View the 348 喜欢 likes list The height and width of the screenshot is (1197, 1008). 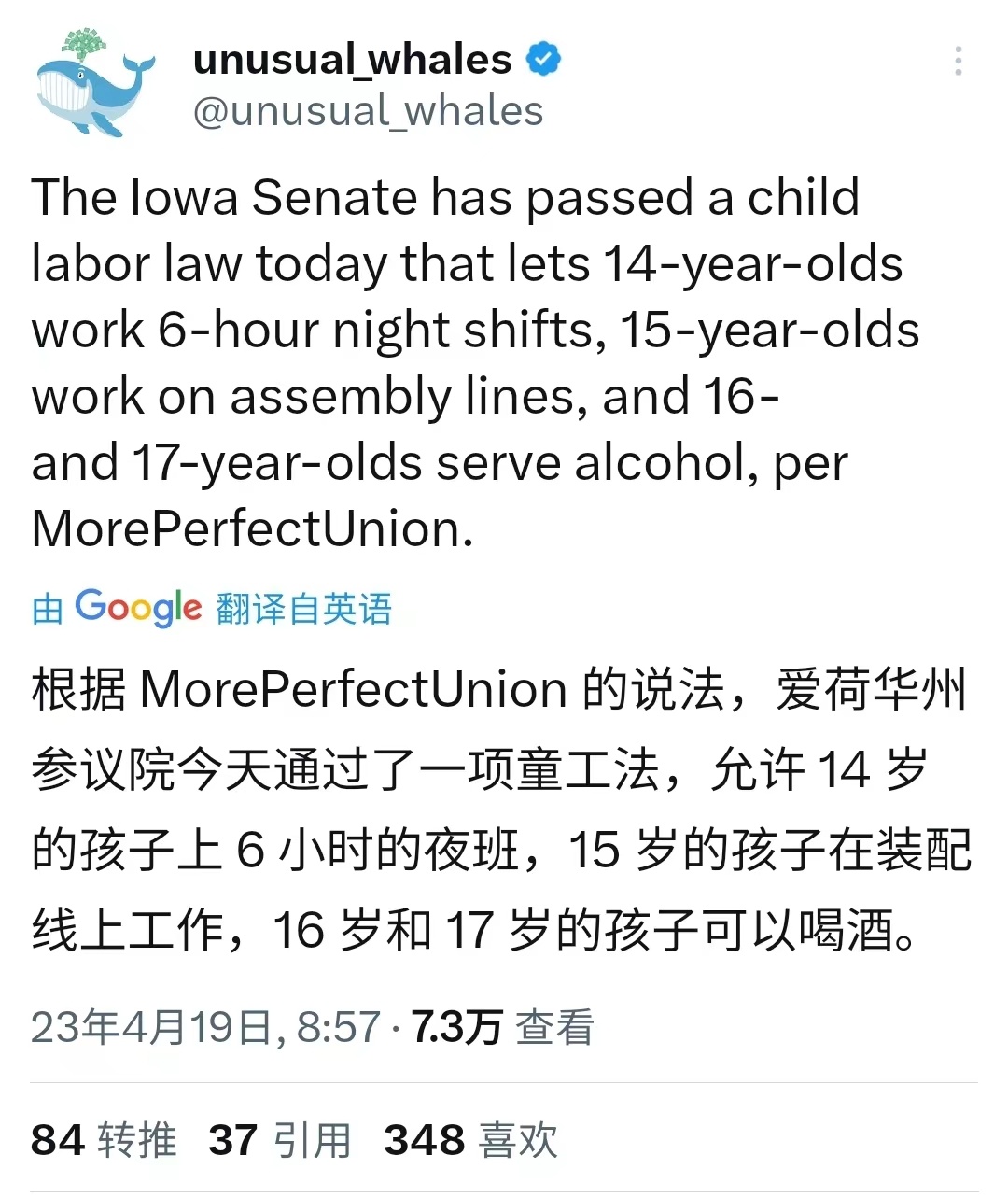[x=471, y=1140]
